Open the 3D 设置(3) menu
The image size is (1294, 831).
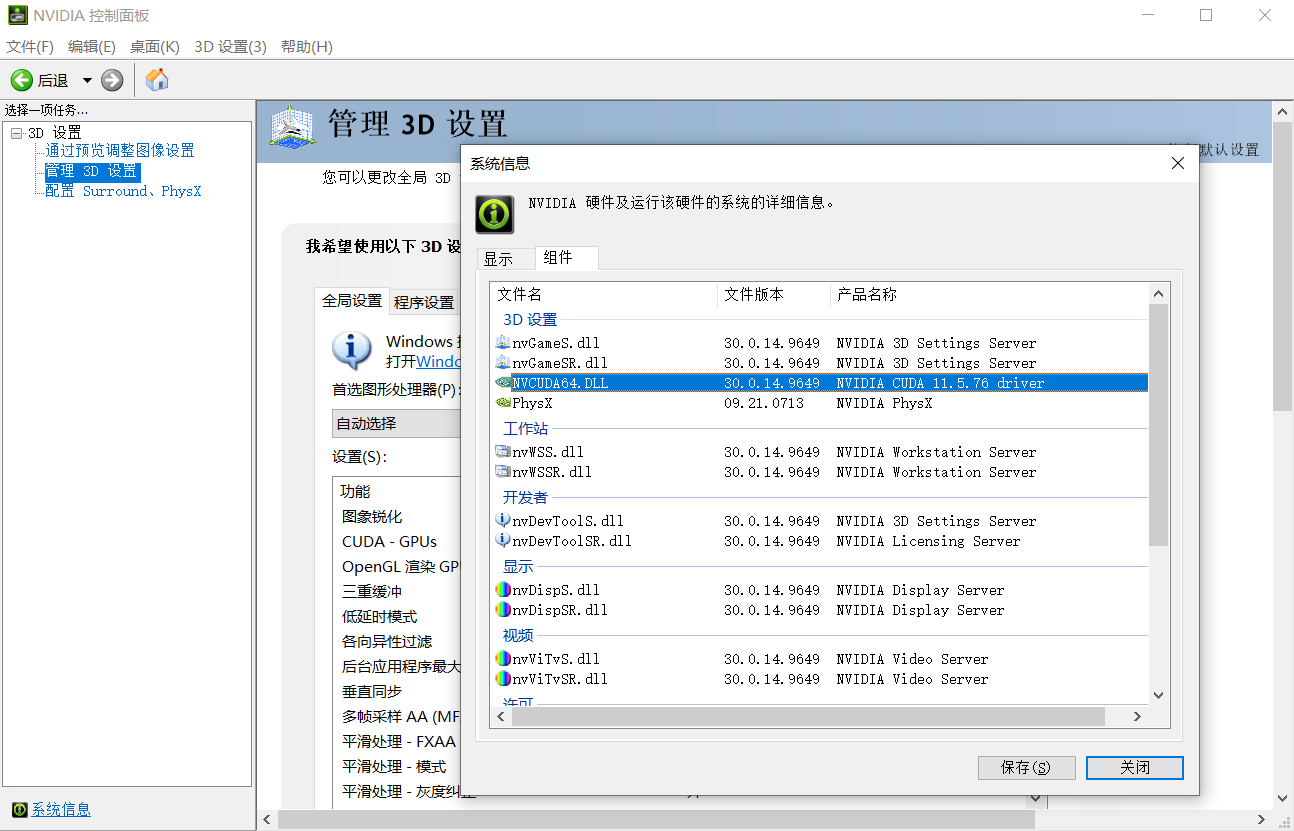tap(230, 47)
